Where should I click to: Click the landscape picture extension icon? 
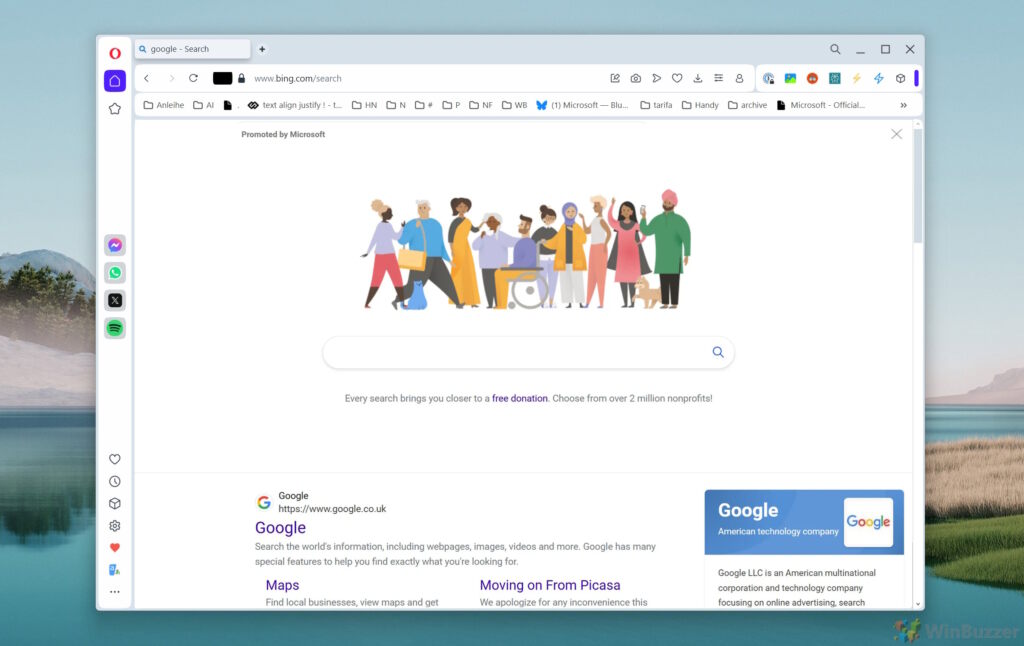click(790, 78)
